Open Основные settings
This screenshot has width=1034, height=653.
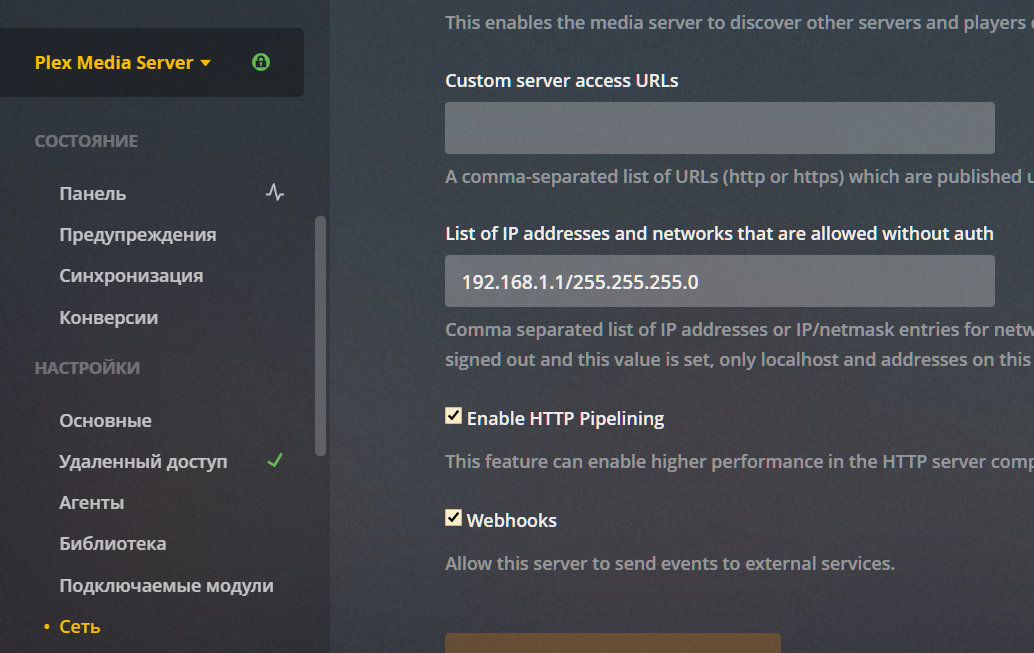point(106,421)
